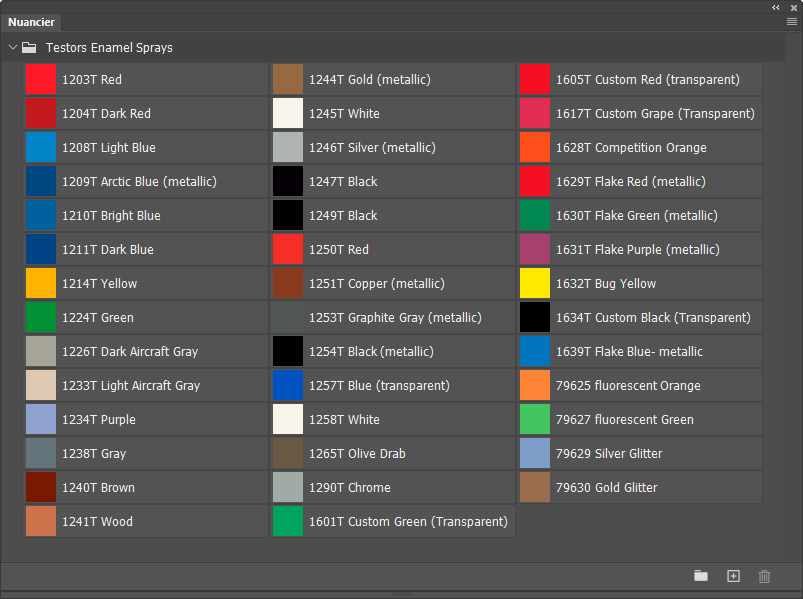
Task: Open the Nuancier panel options menu
Action: (x=791, y=21)
